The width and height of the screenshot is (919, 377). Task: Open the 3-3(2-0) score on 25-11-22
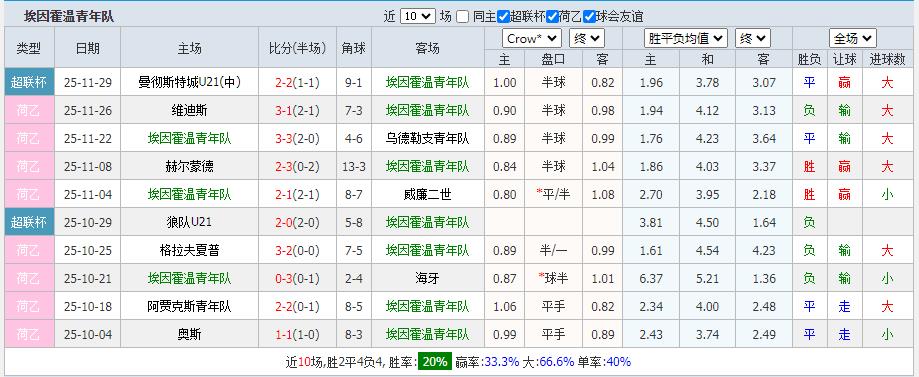[x=297, y=138]
